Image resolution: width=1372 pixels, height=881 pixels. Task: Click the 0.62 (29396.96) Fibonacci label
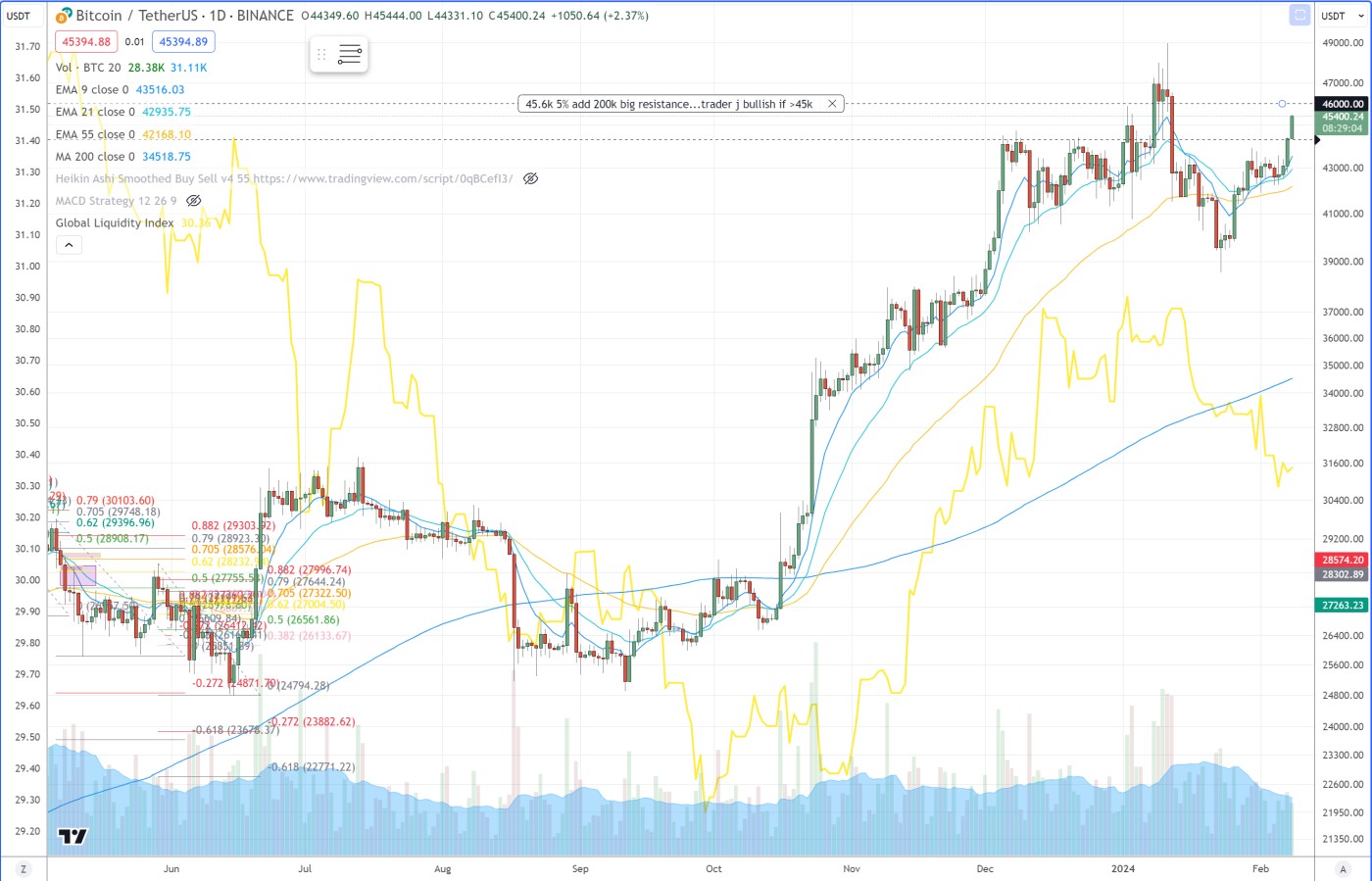click(115, 523)
